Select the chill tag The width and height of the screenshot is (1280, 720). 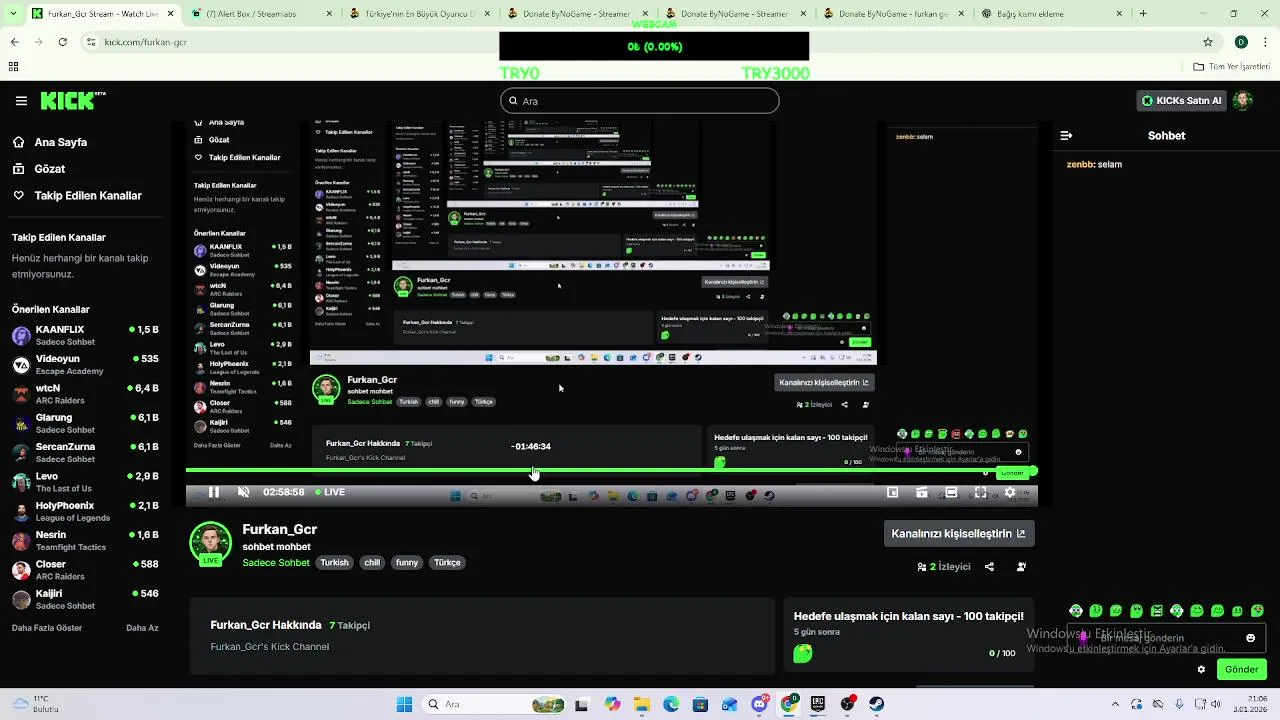372,562
